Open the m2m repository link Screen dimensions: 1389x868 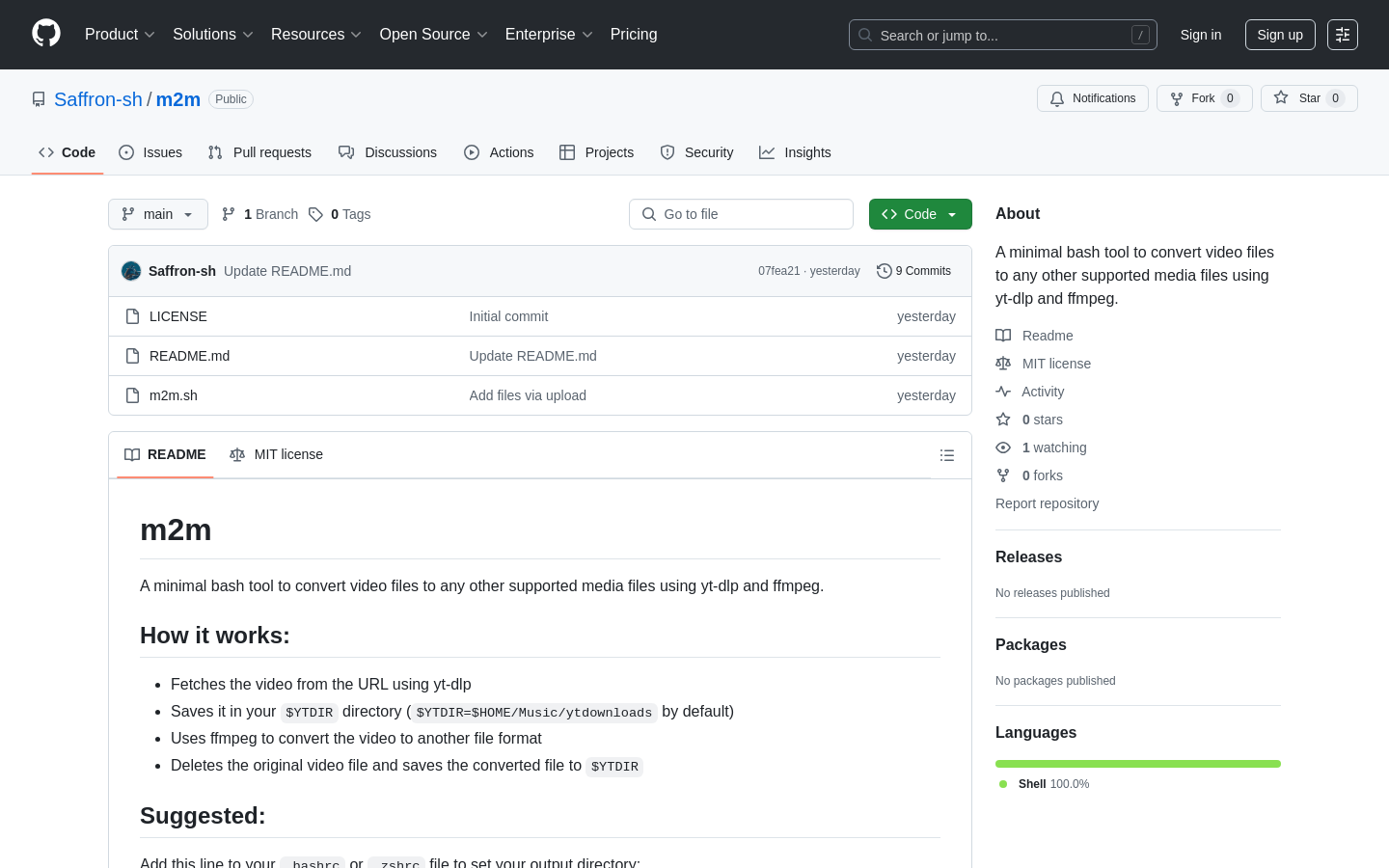tap(178, 99)
